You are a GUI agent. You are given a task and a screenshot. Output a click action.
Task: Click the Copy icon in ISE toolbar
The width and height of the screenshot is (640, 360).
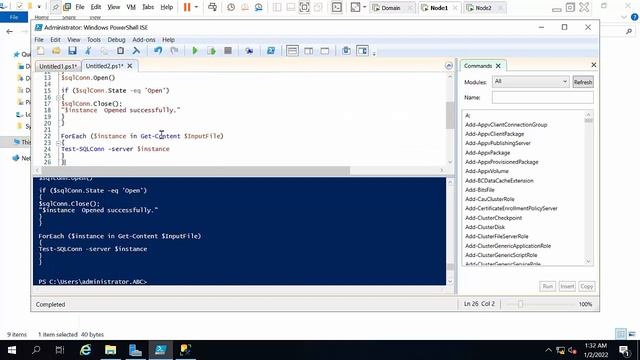(104, 51)
